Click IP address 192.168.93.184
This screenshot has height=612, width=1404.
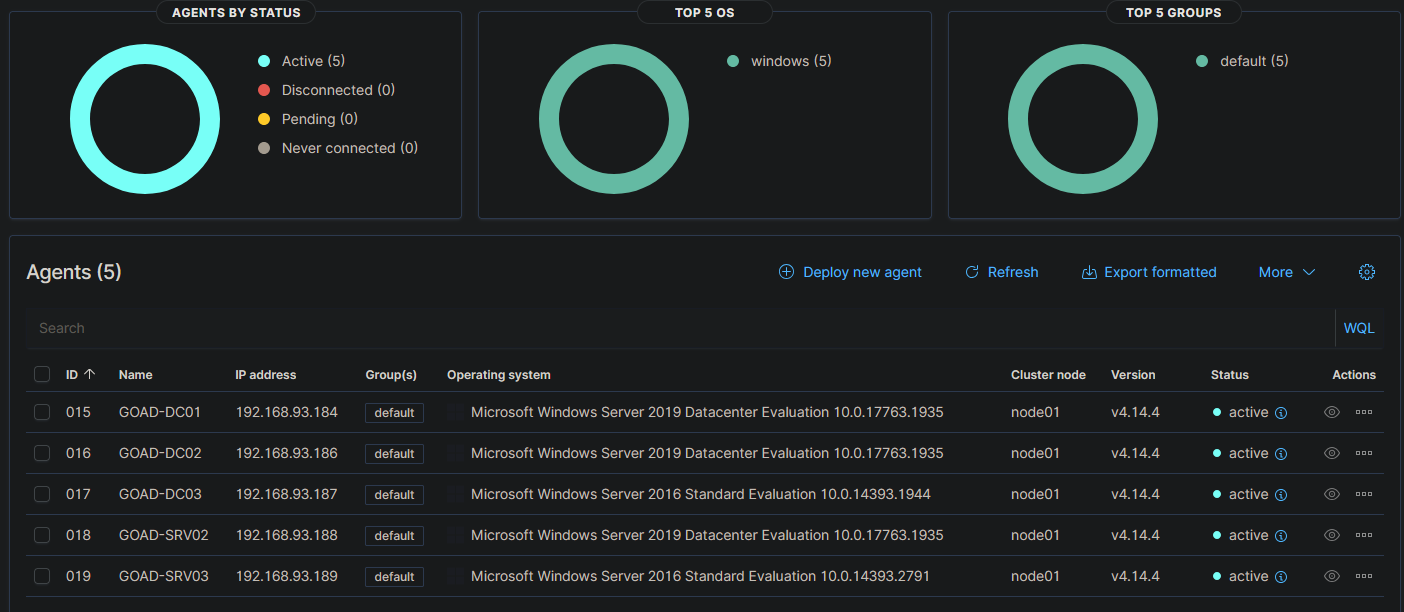point(287,412)
